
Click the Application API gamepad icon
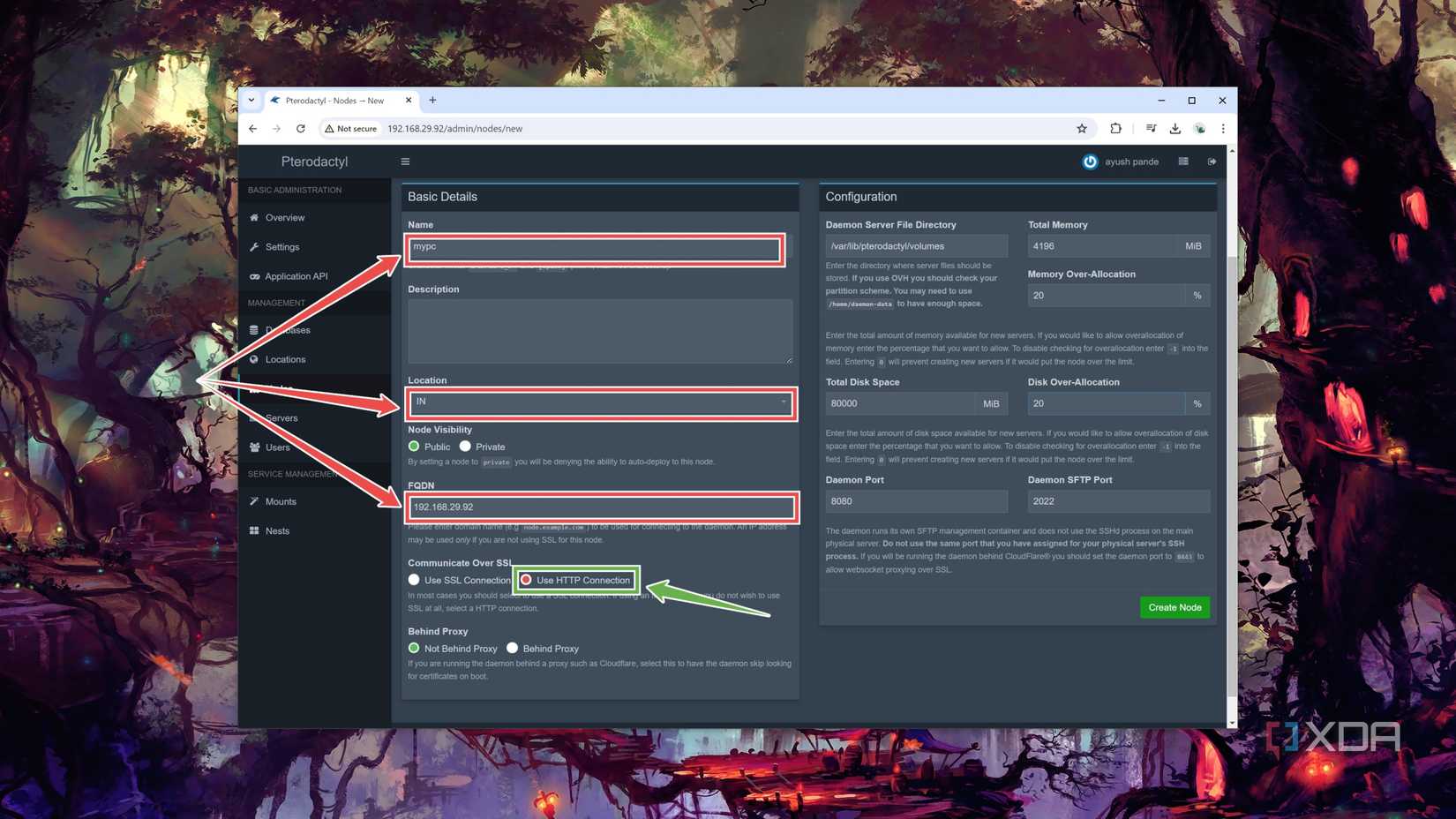pos(254,276)
